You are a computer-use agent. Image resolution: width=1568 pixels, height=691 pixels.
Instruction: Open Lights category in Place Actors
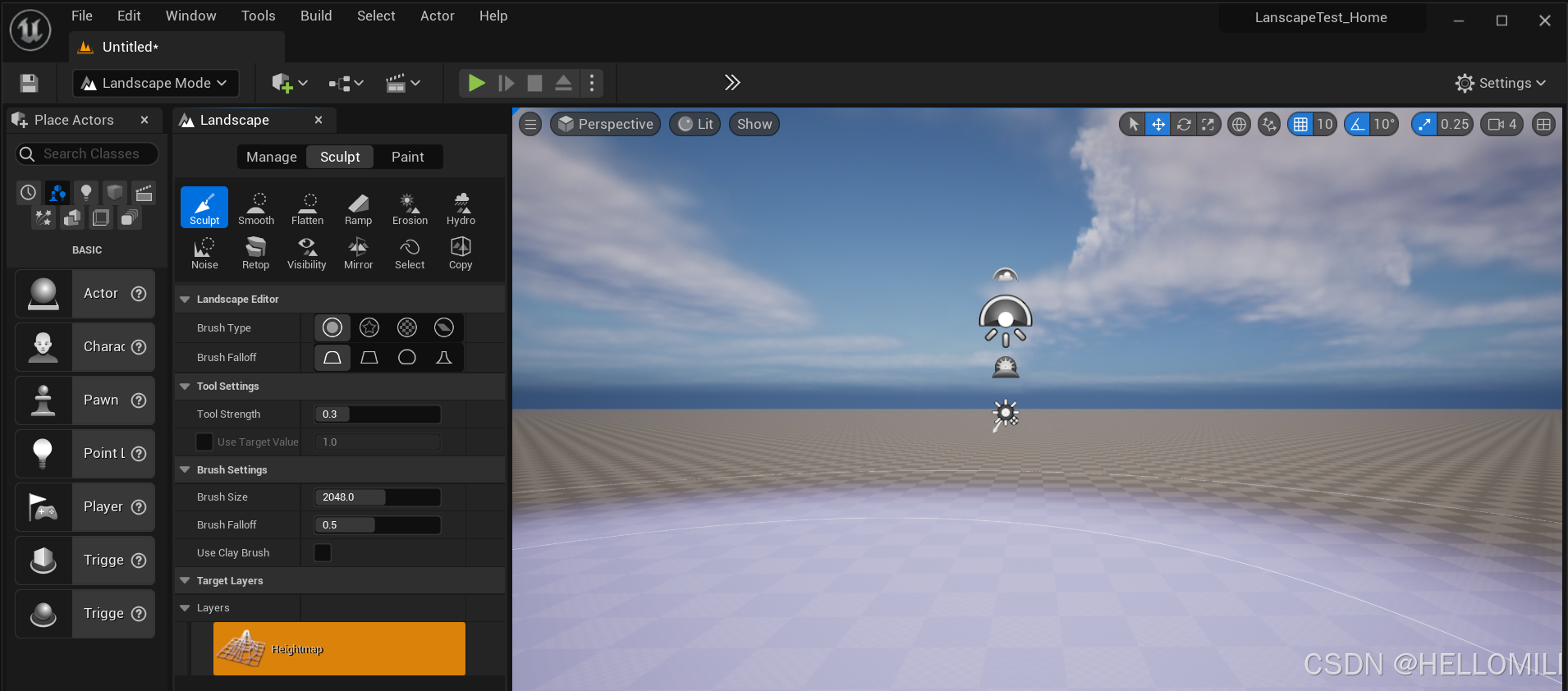[86, 192]
